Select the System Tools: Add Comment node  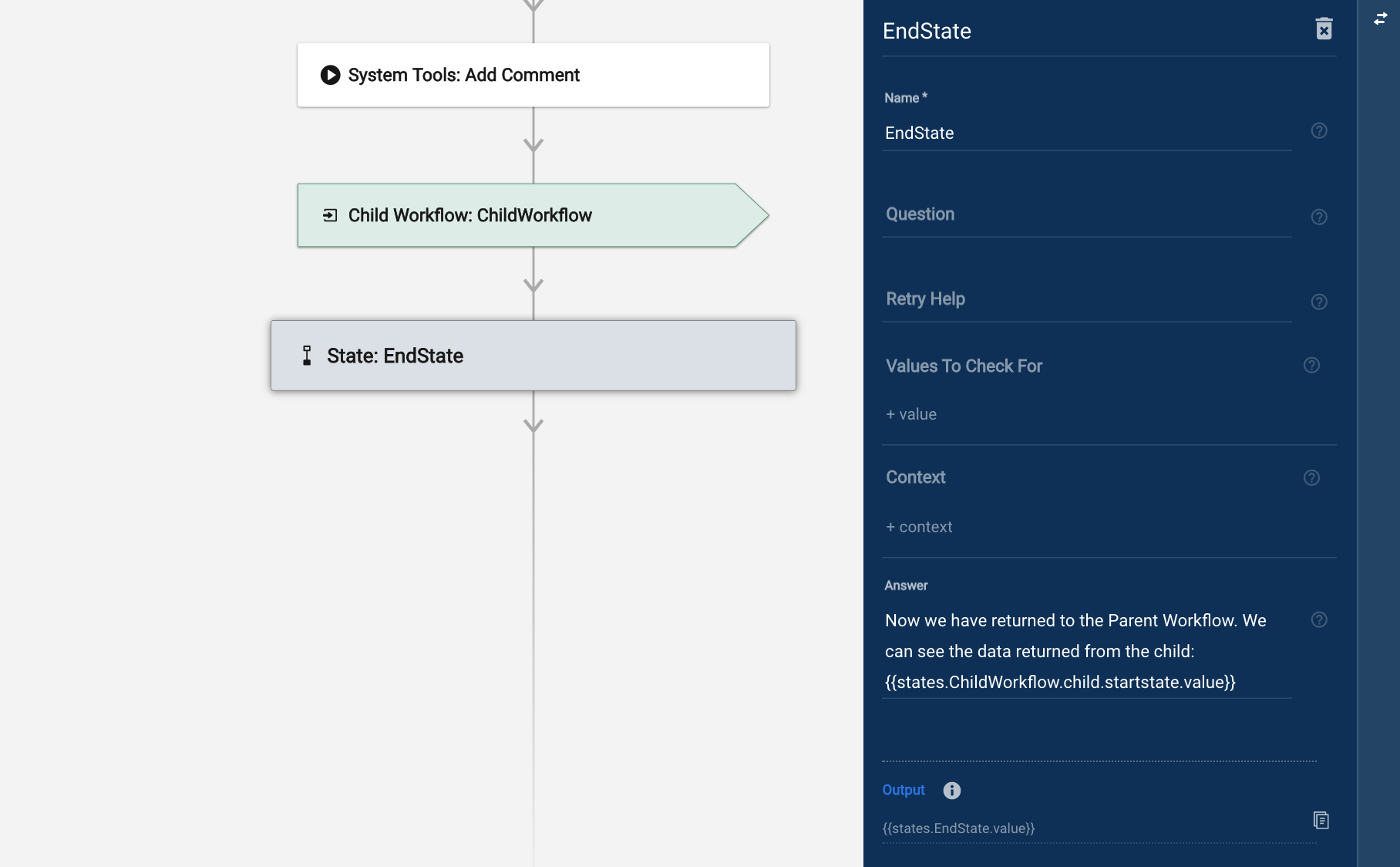point(533,75)
